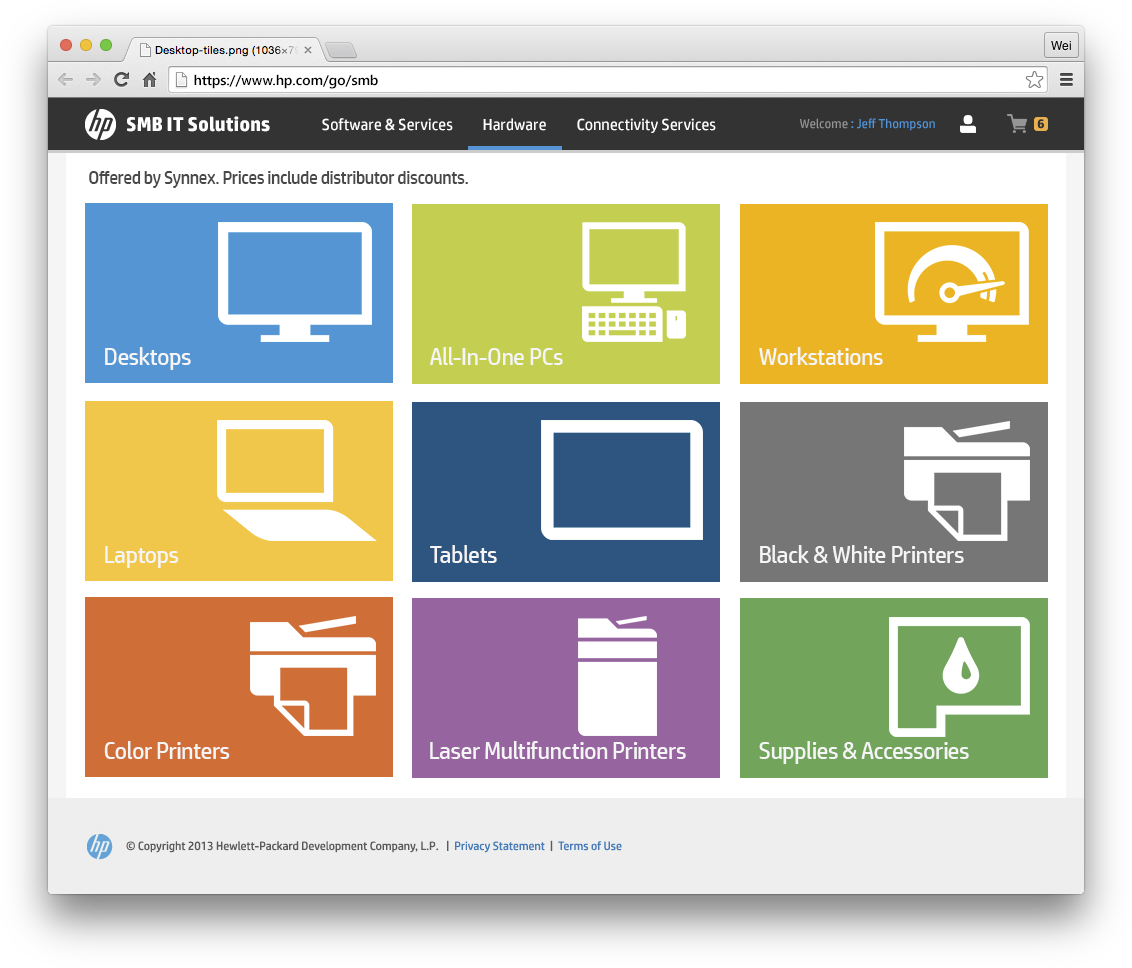The image size is (1132, 968).
Task: Open the Connectivity Services menu
Action: [646, 124]
